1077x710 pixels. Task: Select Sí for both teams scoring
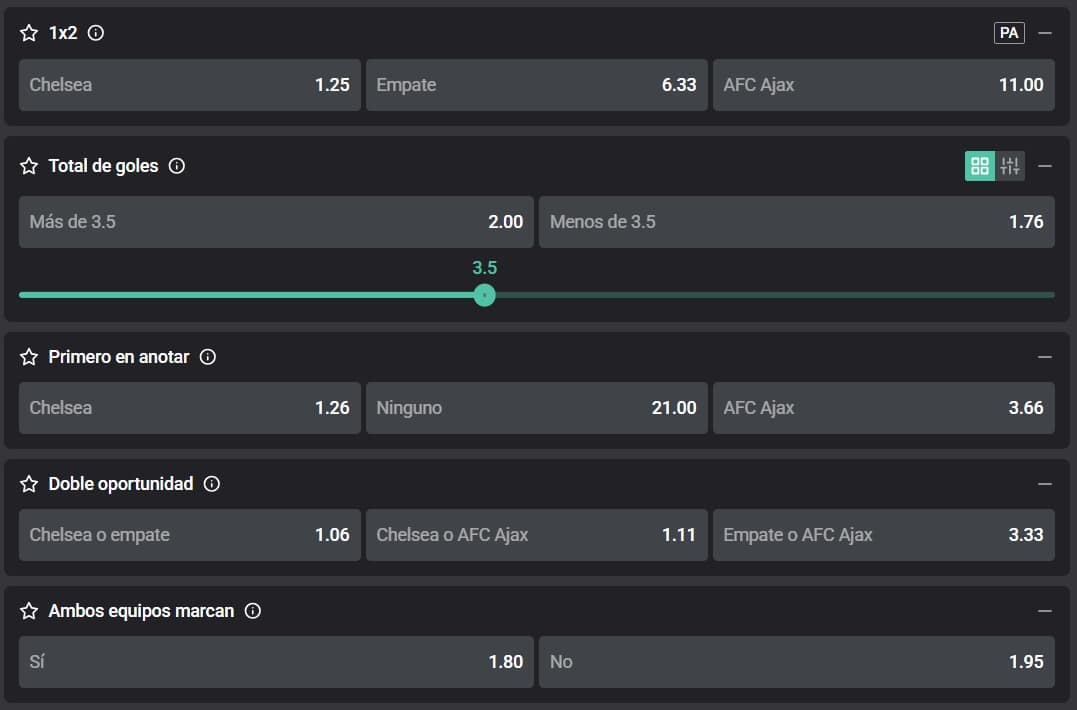click(x=276, y=662)
